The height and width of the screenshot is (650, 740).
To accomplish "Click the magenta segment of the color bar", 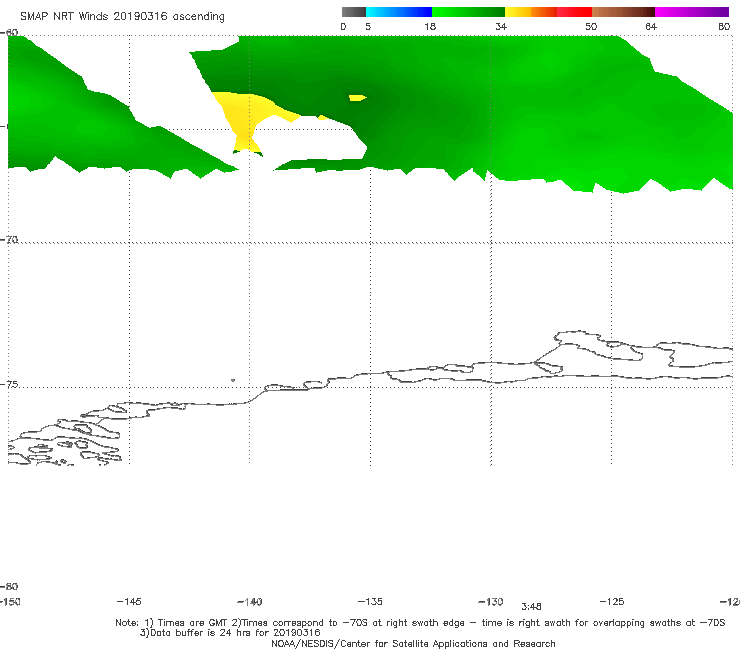I will [691, 12].
